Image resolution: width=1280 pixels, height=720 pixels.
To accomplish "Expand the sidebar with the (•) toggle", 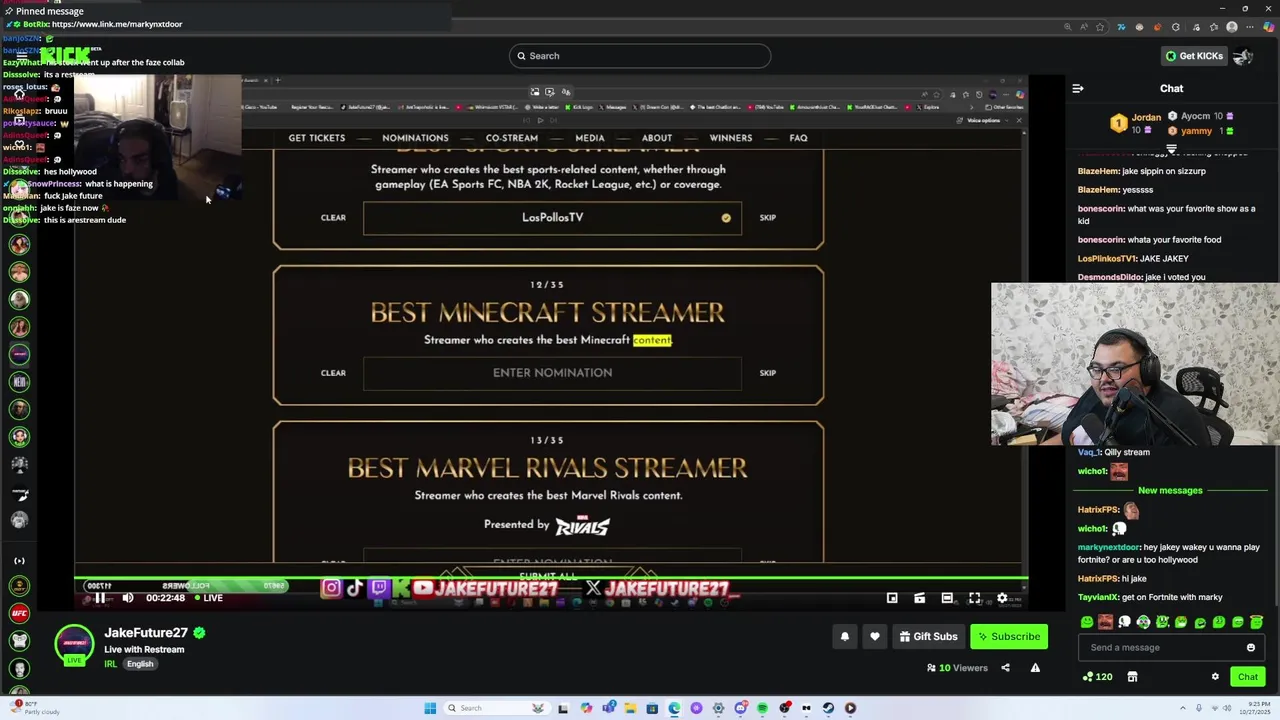I will pos(19,561).
